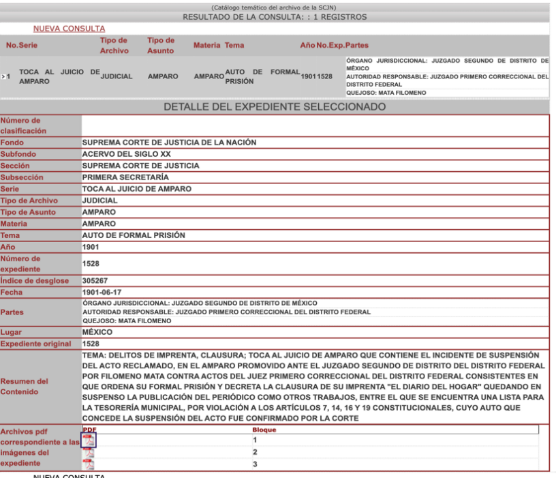Click the 'Partes' column header
This screenshot has width=556, height=478.
357,45
